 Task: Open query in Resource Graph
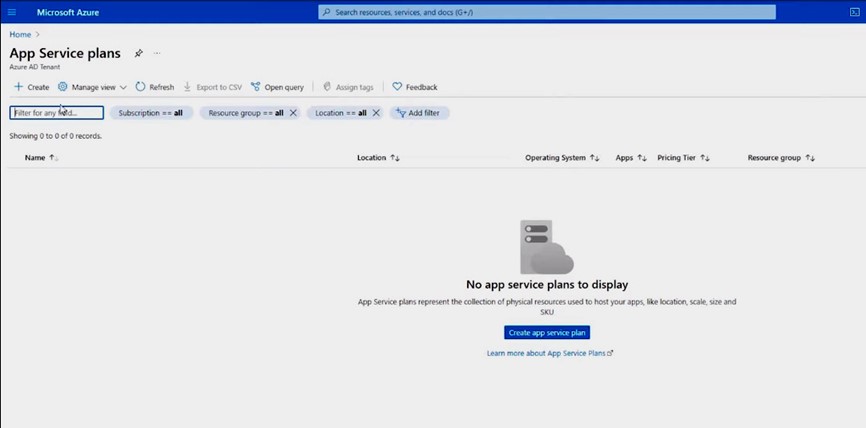click(277, 87)
